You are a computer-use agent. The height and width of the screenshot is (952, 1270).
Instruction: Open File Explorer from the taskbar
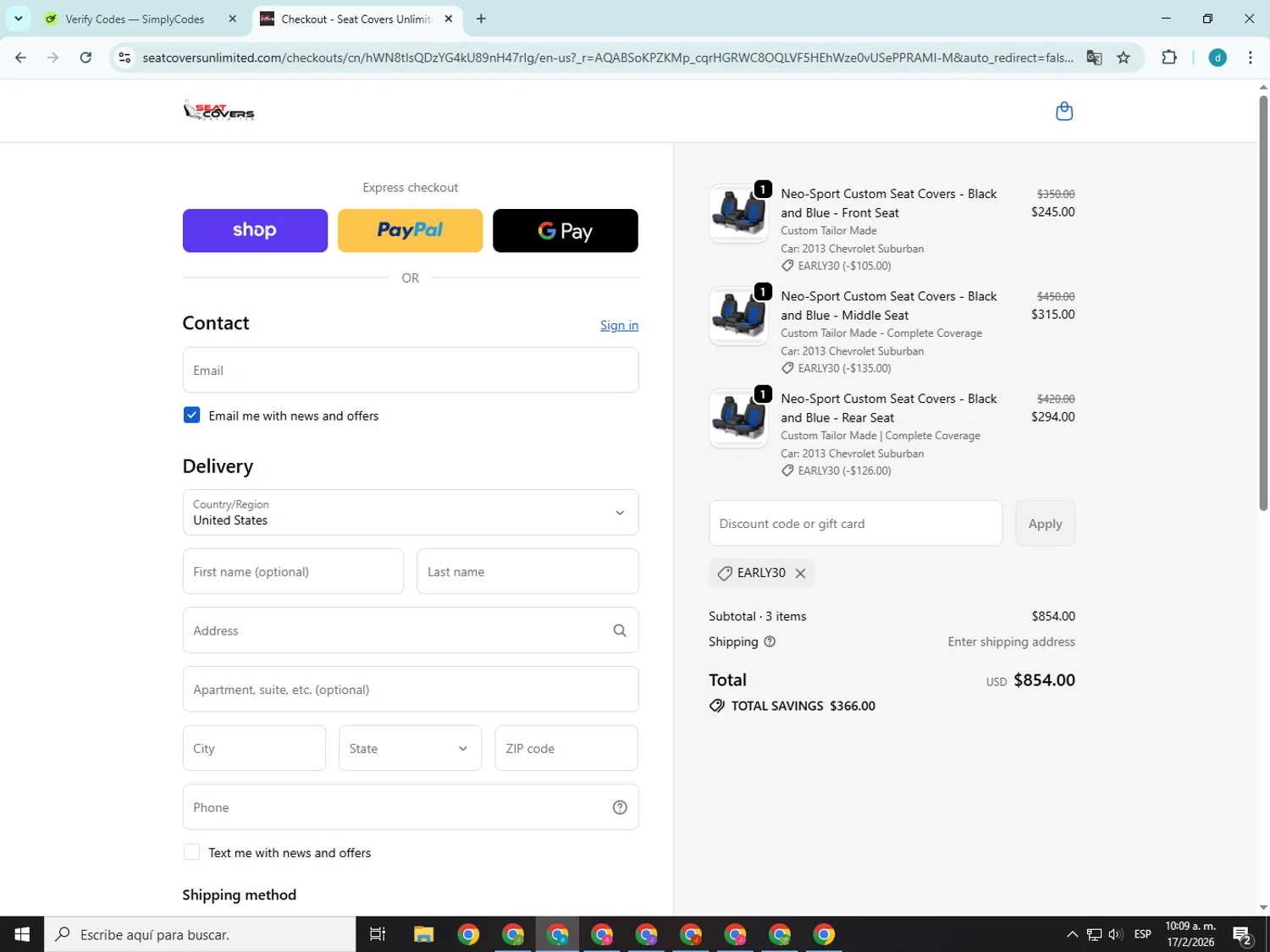[x=423, y=934]
